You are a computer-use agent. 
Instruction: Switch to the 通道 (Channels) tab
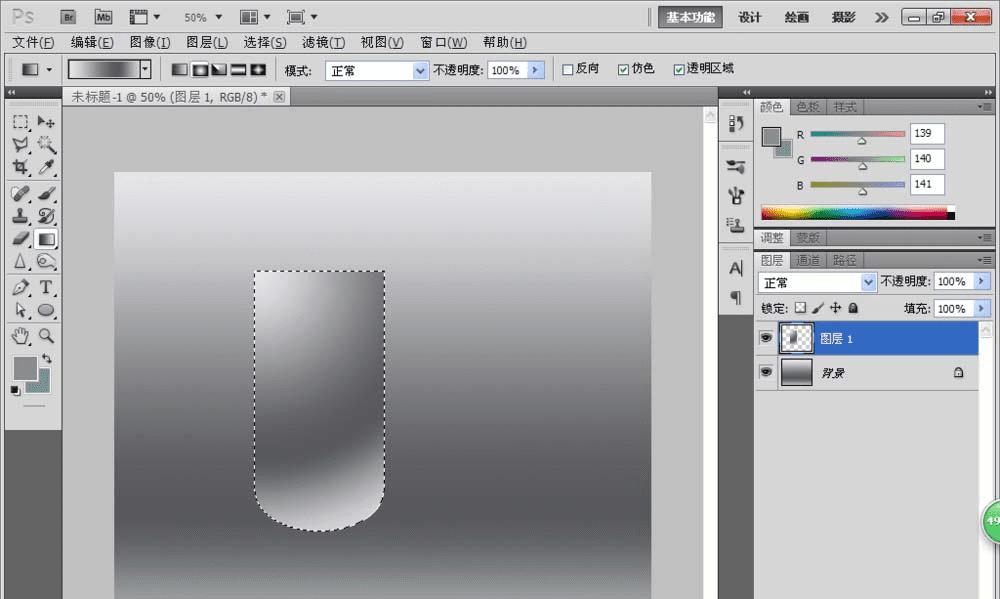coord(808,260)
